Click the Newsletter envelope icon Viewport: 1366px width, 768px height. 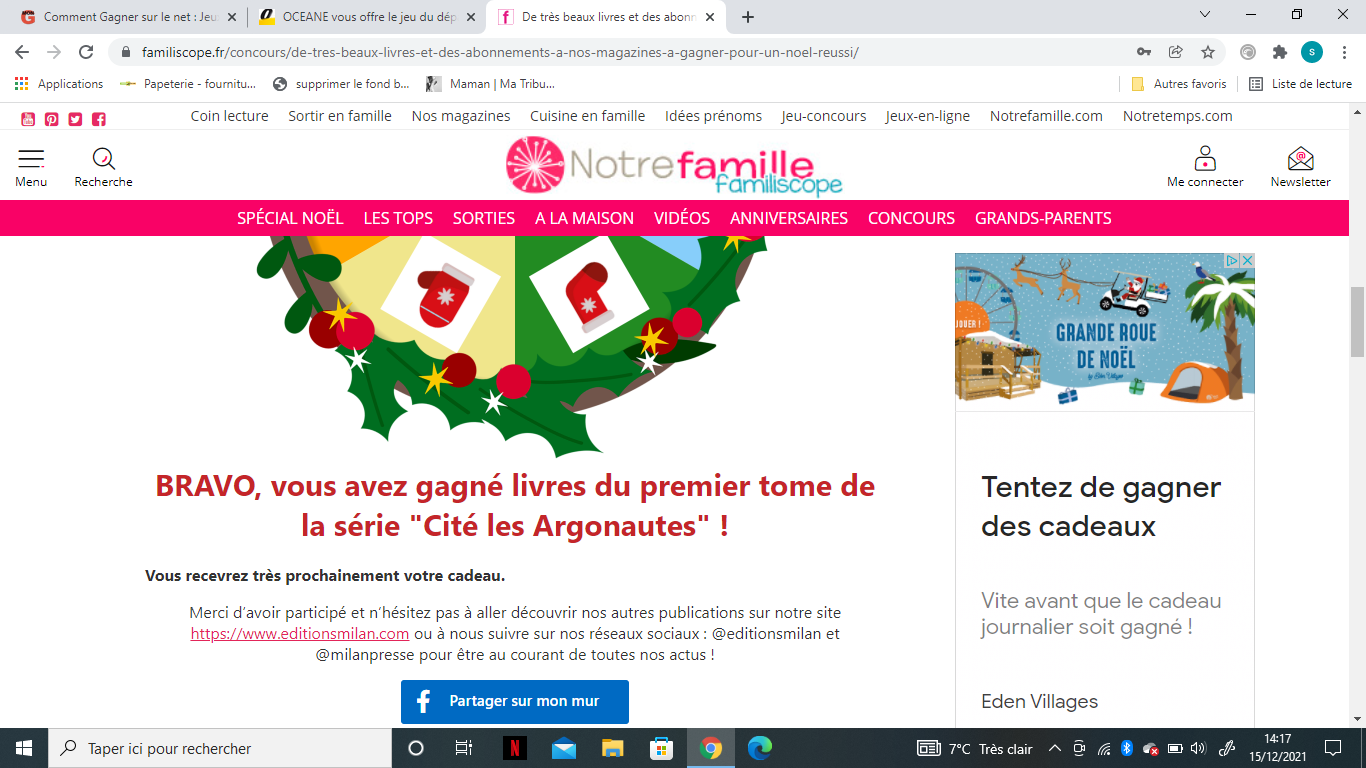1300,158
